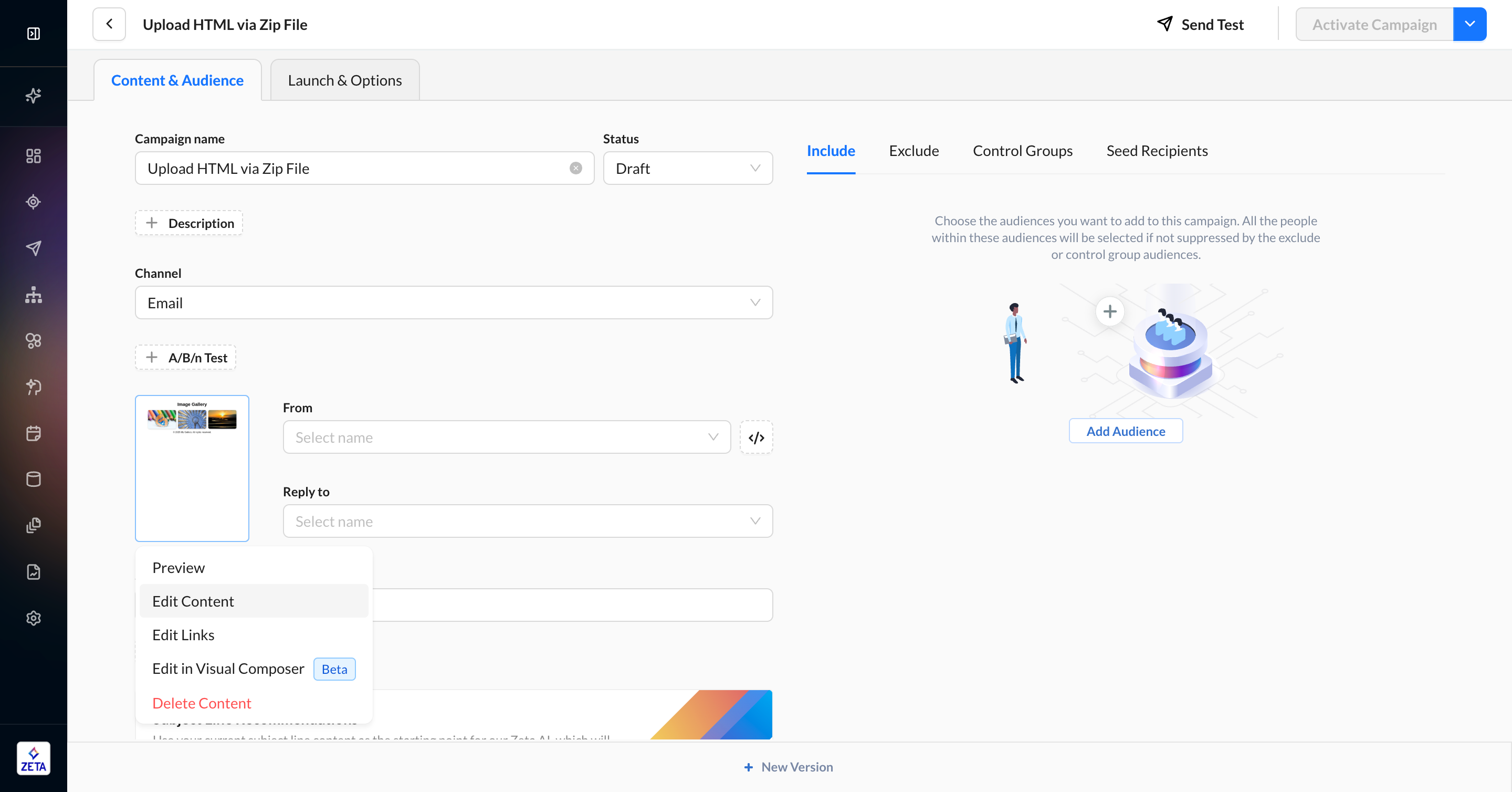Switch to the Launch & Options tab
This screenshot has height=792, width=1512.
click(344, 80)
